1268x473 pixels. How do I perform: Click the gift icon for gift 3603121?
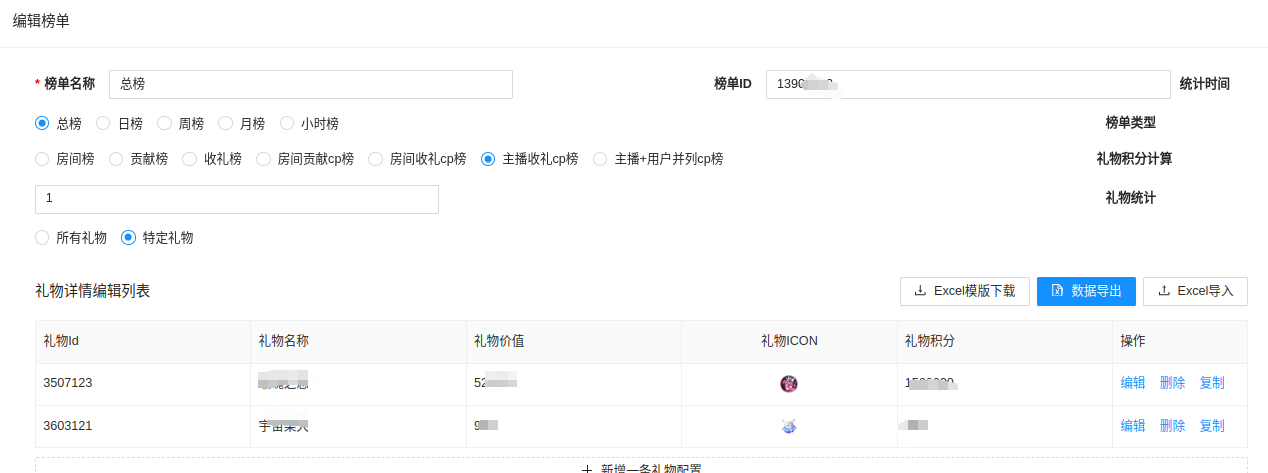[x=789, y=426]
